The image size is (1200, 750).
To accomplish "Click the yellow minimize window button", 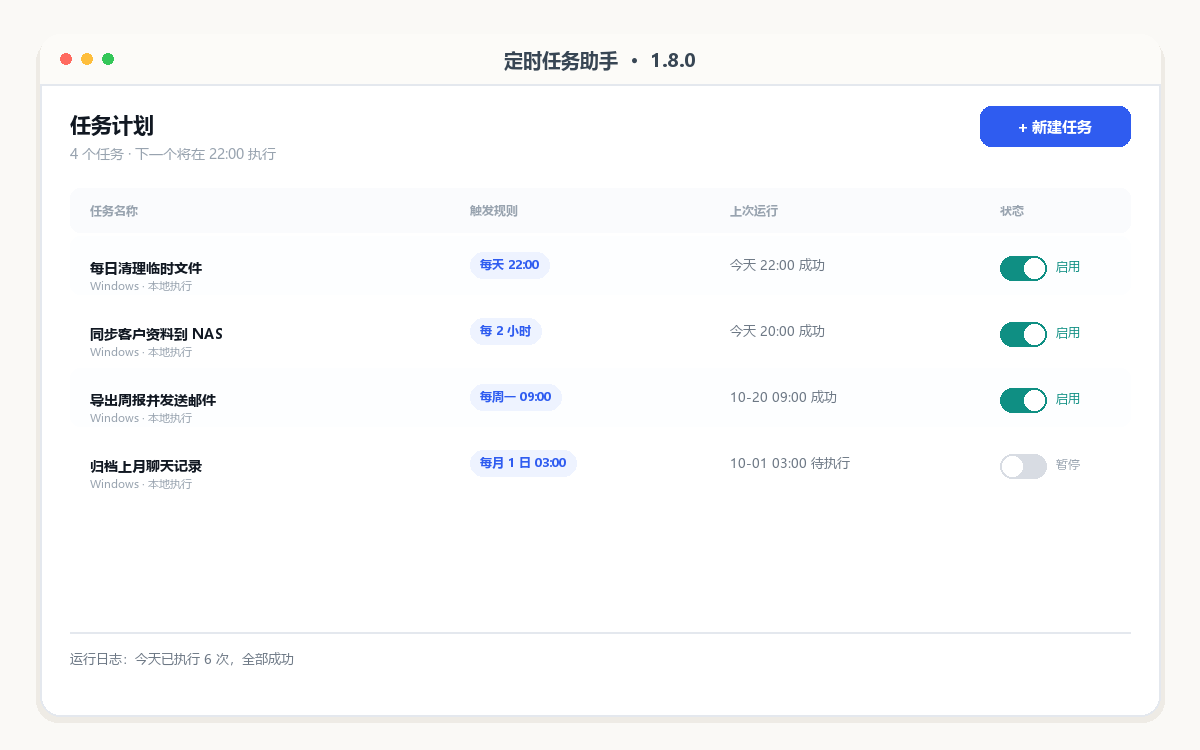I will coord(87,59).
